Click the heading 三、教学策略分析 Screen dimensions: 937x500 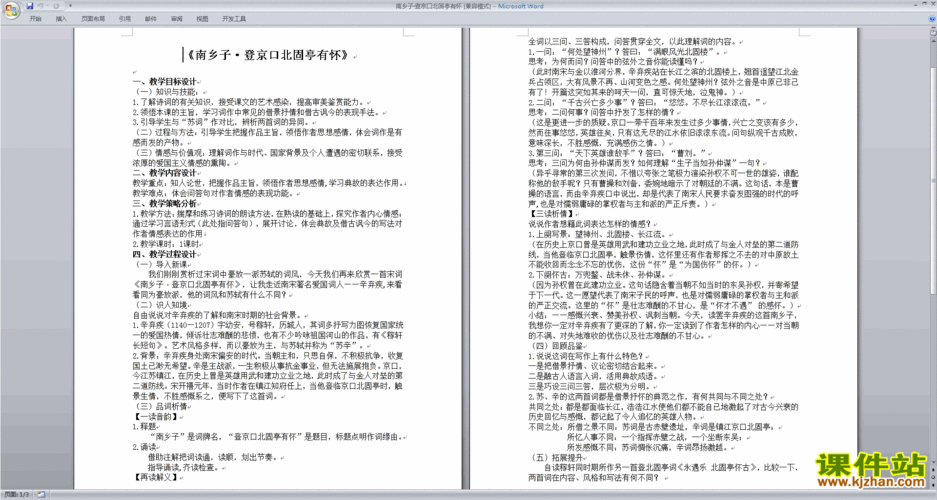(x=164, y=204)
